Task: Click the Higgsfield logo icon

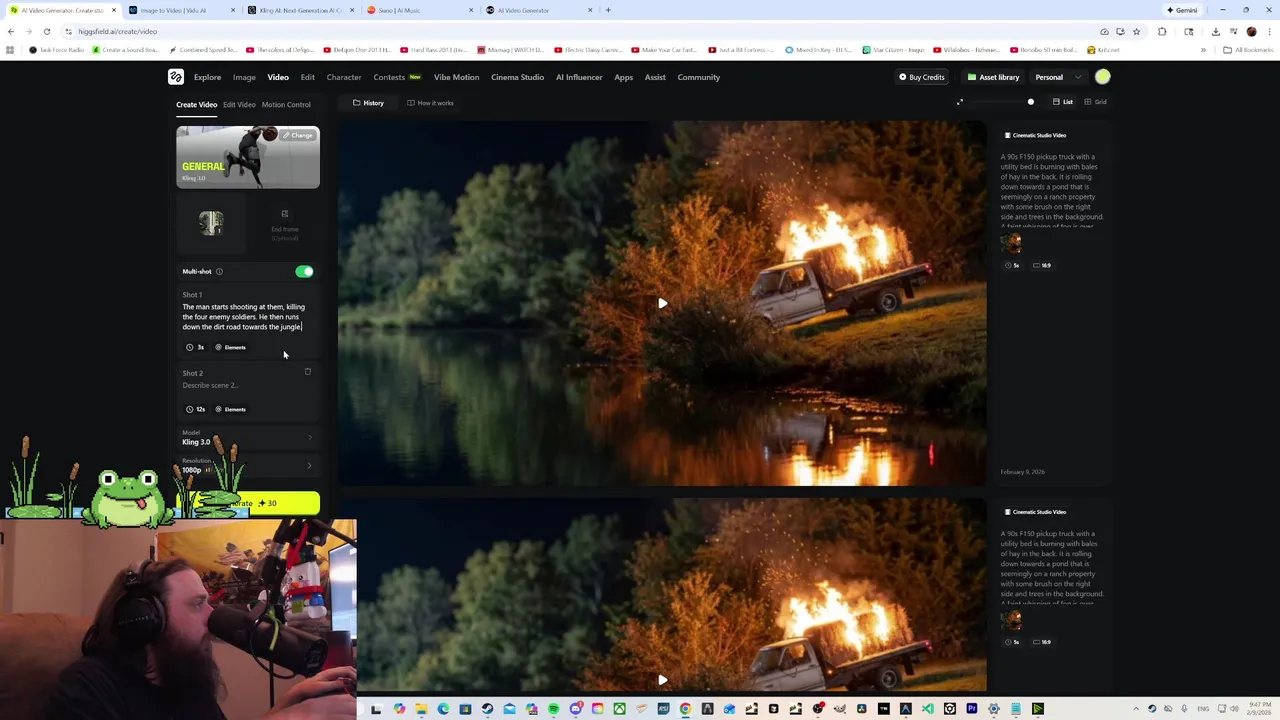Action: point(176,77)
